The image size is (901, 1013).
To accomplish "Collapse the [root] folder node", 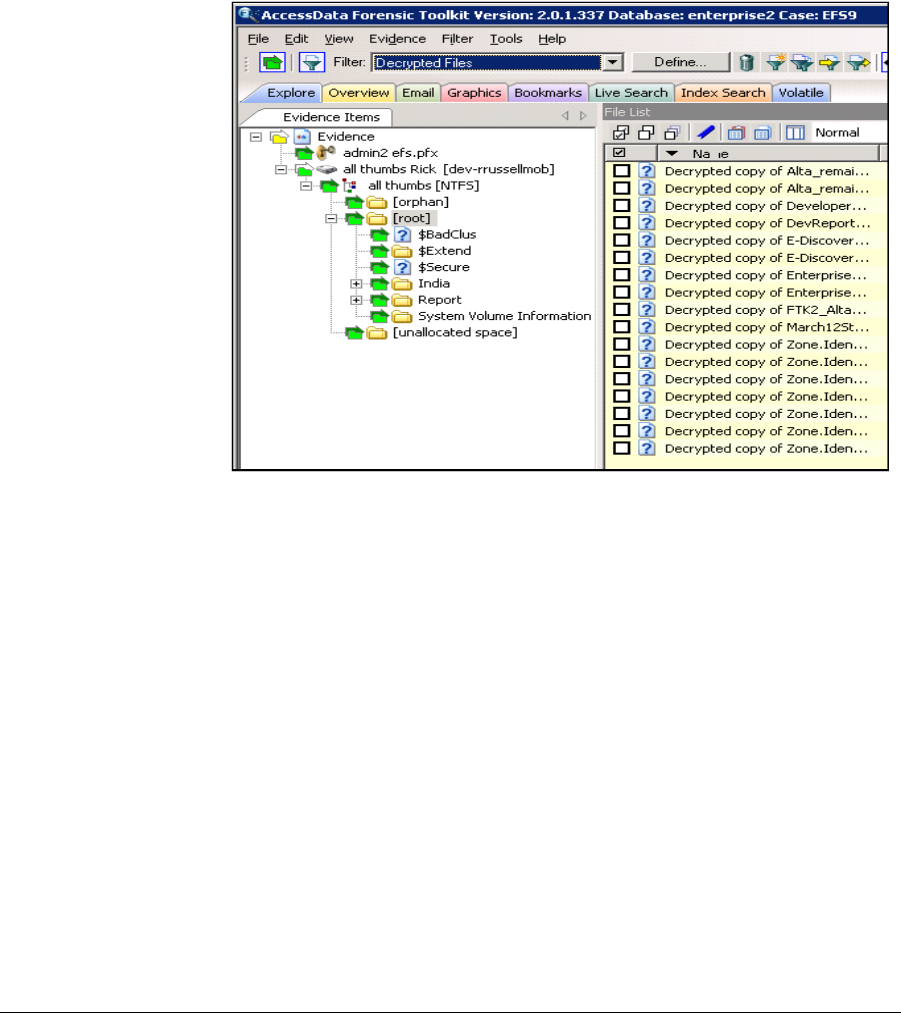I will click(x=331, y=218).
